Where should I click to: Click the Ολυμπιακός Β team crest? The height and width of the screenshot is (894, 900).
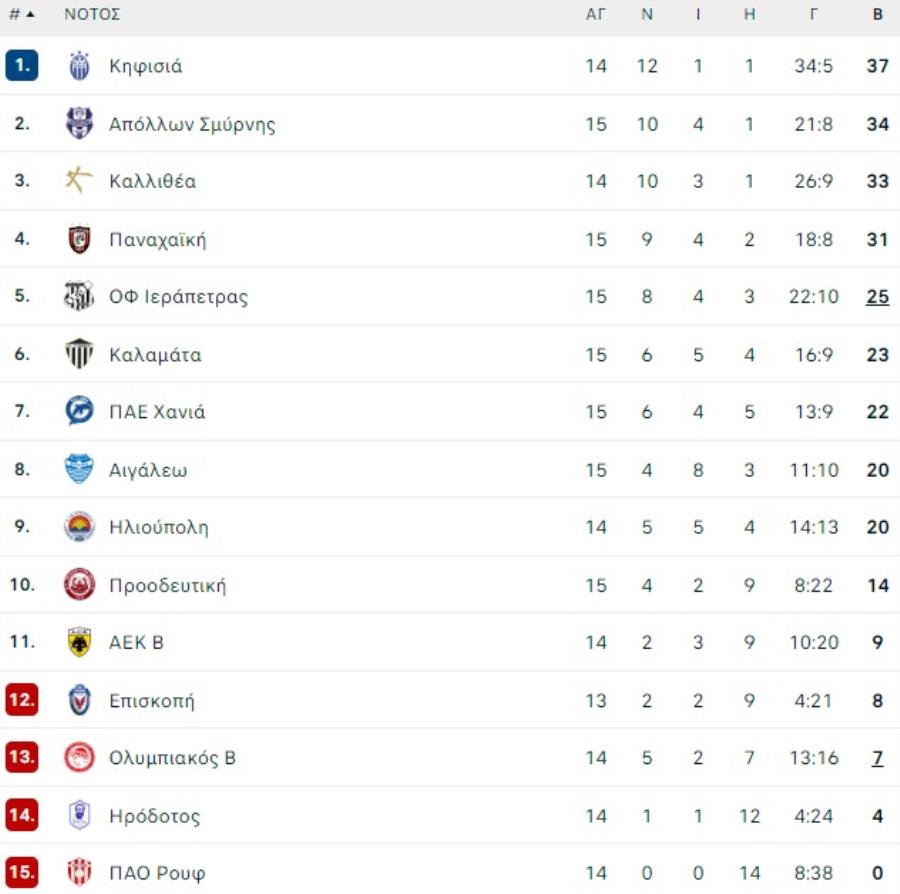(x=79, y=757)
